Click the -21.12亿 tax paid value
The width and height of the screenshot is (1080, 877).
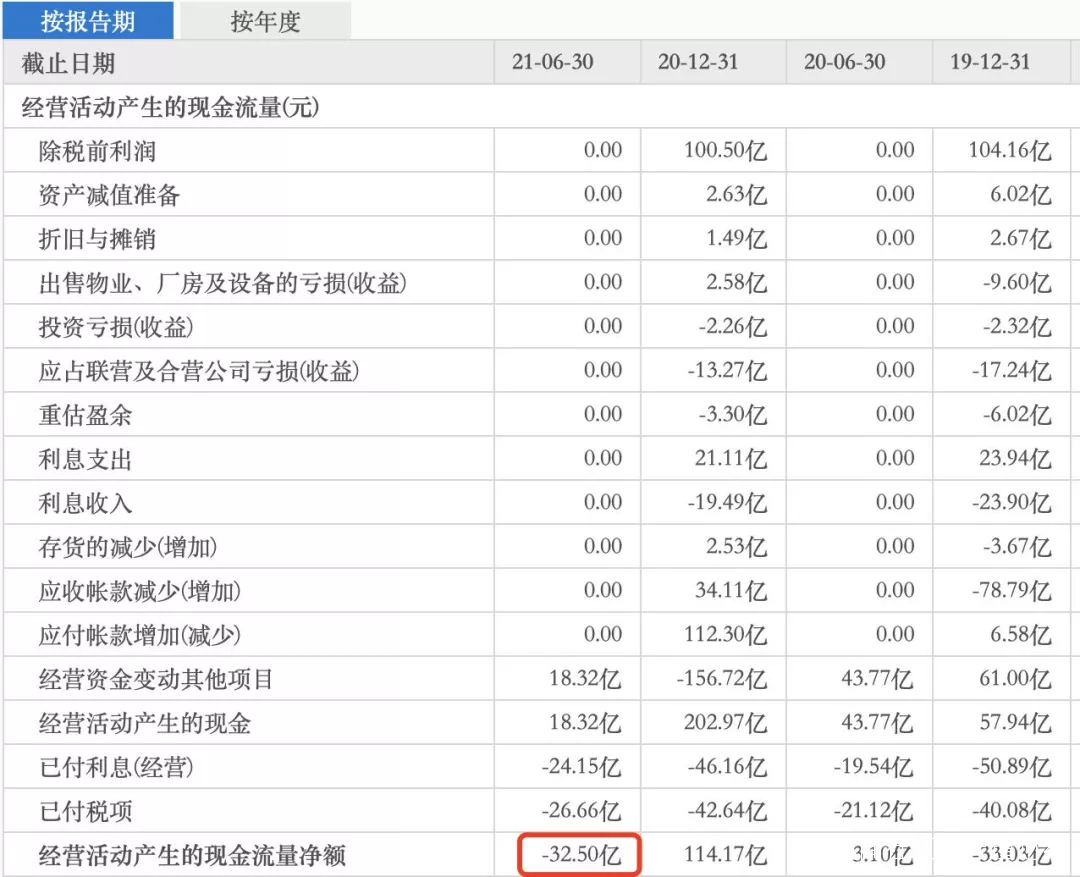(873, 811)
